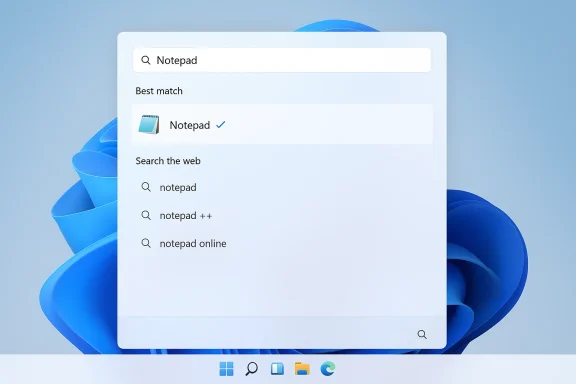Viewport: 576px width, 384px height.
Task: Open Task View from the taskbar
Action: click(x=277, y=369)
